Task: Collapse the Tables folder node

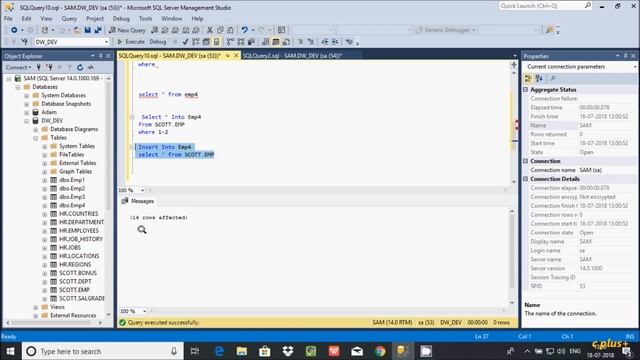Action: [36, 138]
